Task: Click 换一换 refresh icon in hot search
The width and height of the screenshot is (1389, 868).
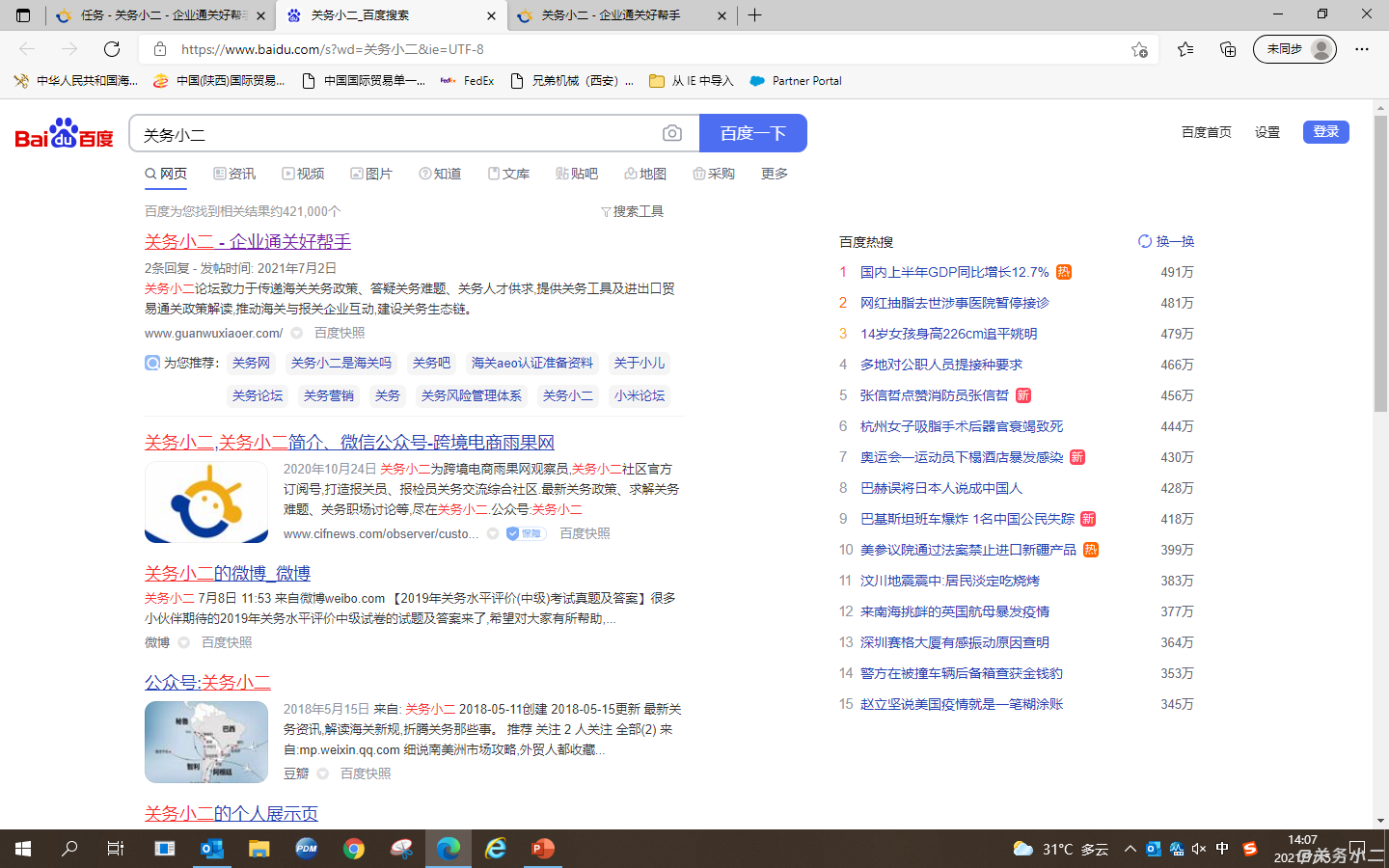Action: [1144, 241]
